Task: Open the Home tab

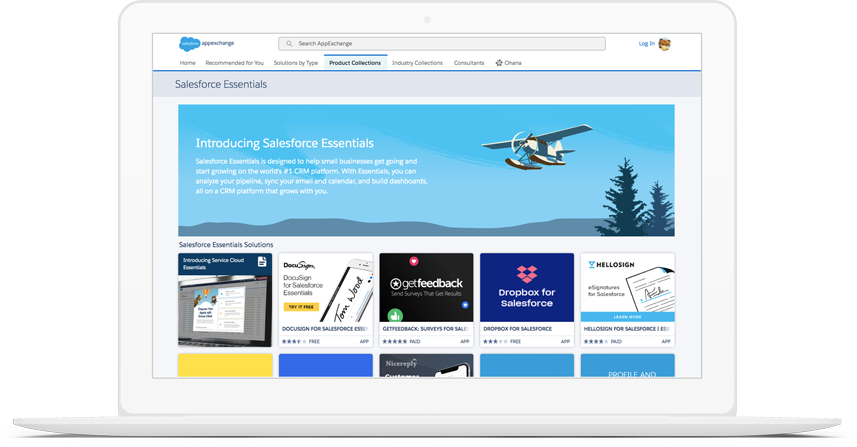Action: point(187,63)
